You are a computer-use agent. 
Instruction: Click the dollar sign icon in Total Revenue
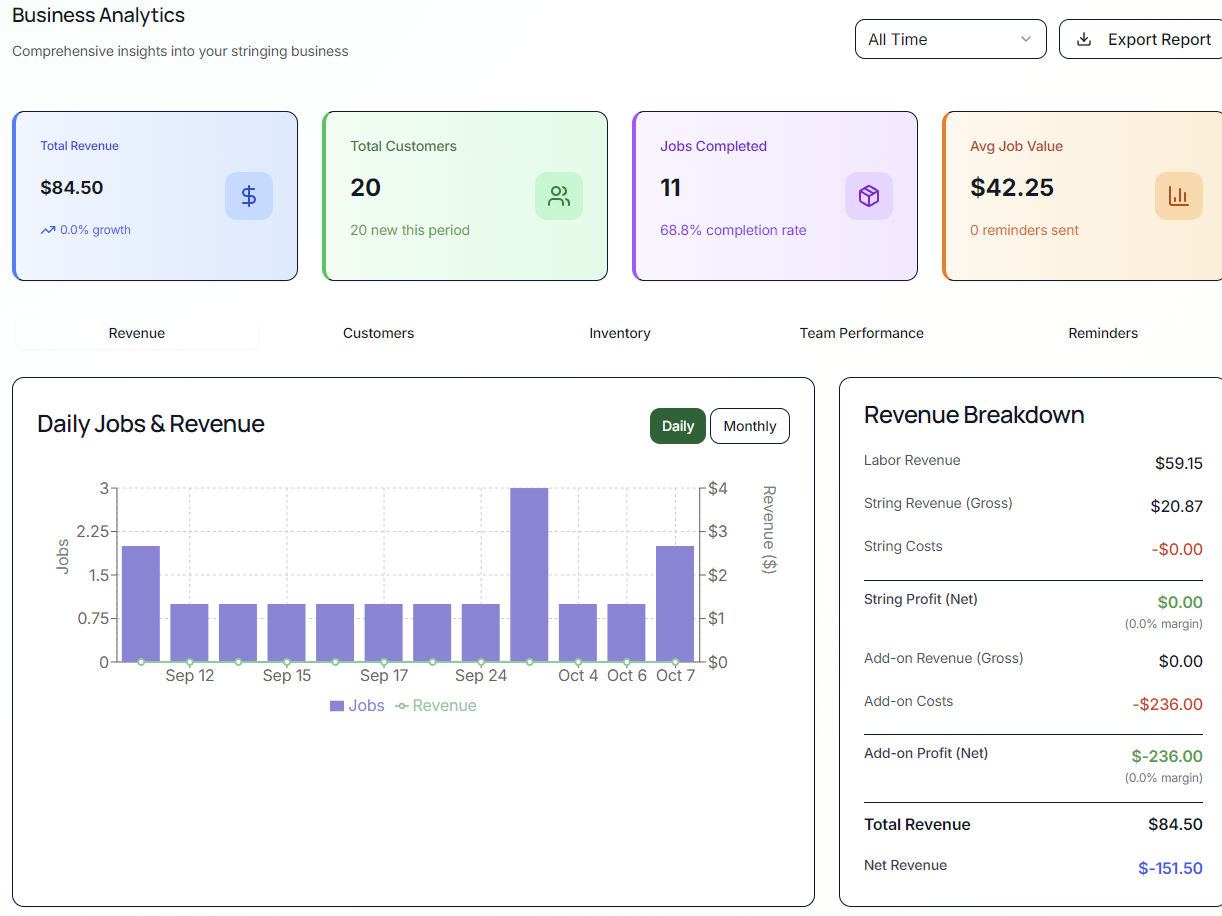[x=249, y=196]
